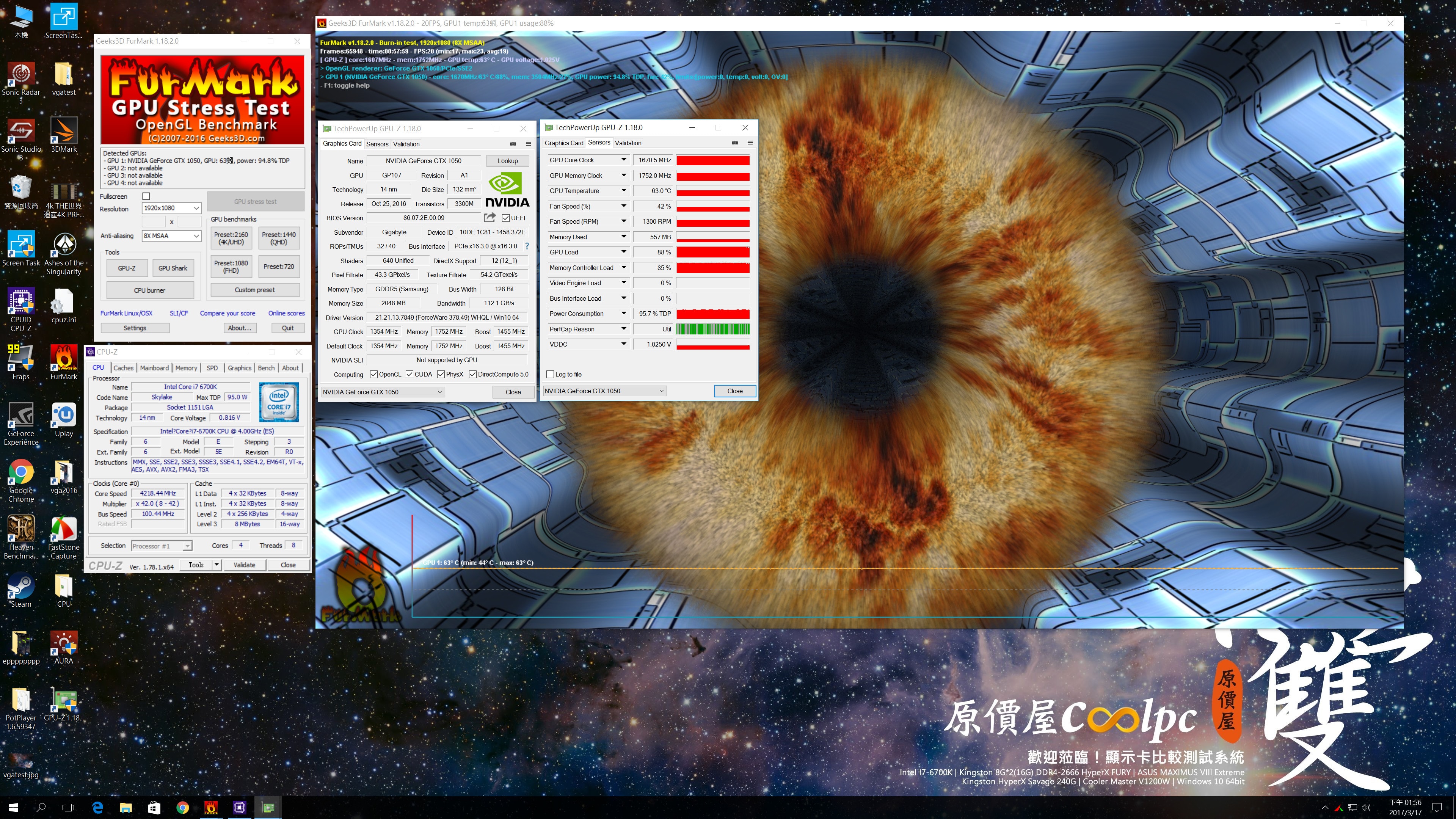Toggle the OpenCL checkbox
Viewport: 1456px width, 819px height.
point(373,374)
